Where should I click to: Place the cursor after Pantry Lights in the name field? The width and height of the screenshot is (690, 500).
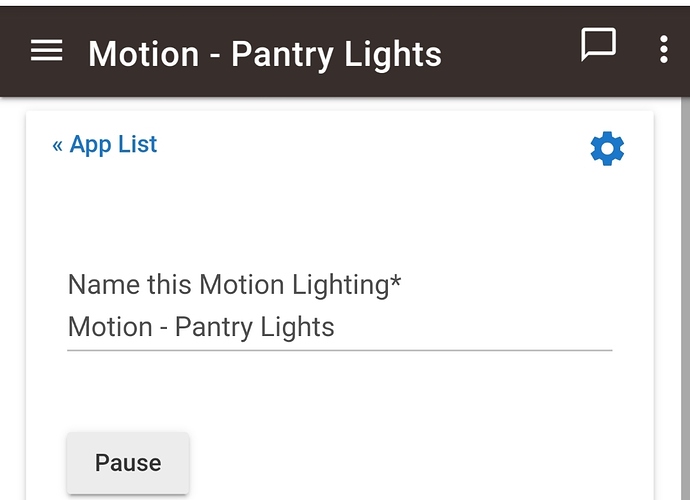[336, 327]
